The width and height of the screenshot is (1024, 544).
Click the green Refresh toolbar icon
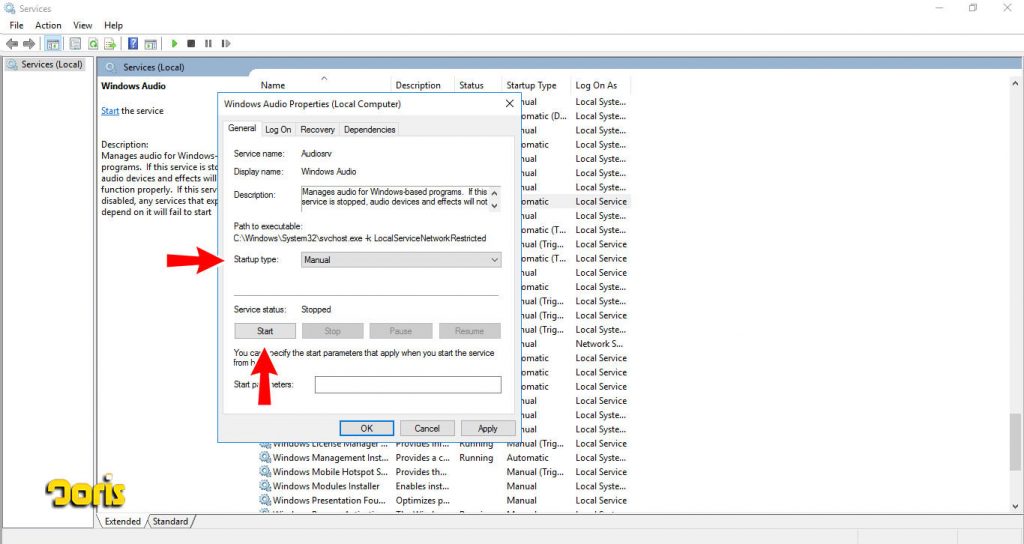click(93, 44)
